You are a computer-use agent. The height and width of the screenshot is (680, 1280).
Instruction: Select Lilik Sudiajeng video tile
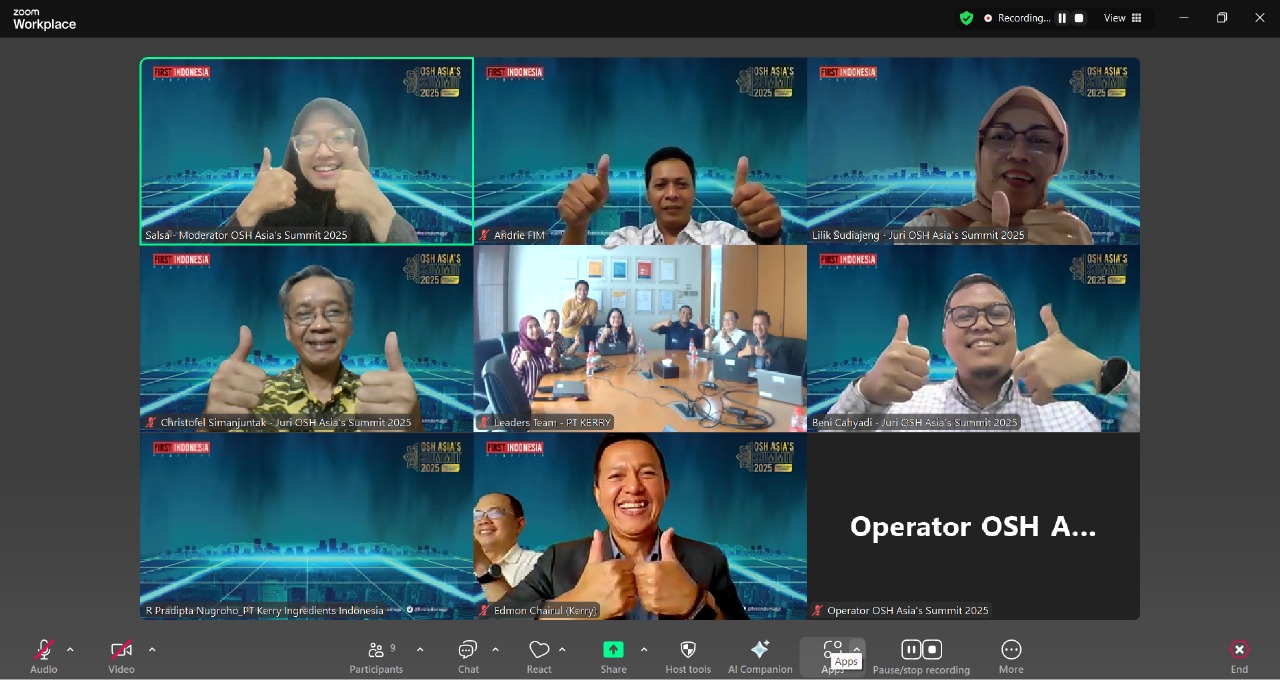pos(973,151)
